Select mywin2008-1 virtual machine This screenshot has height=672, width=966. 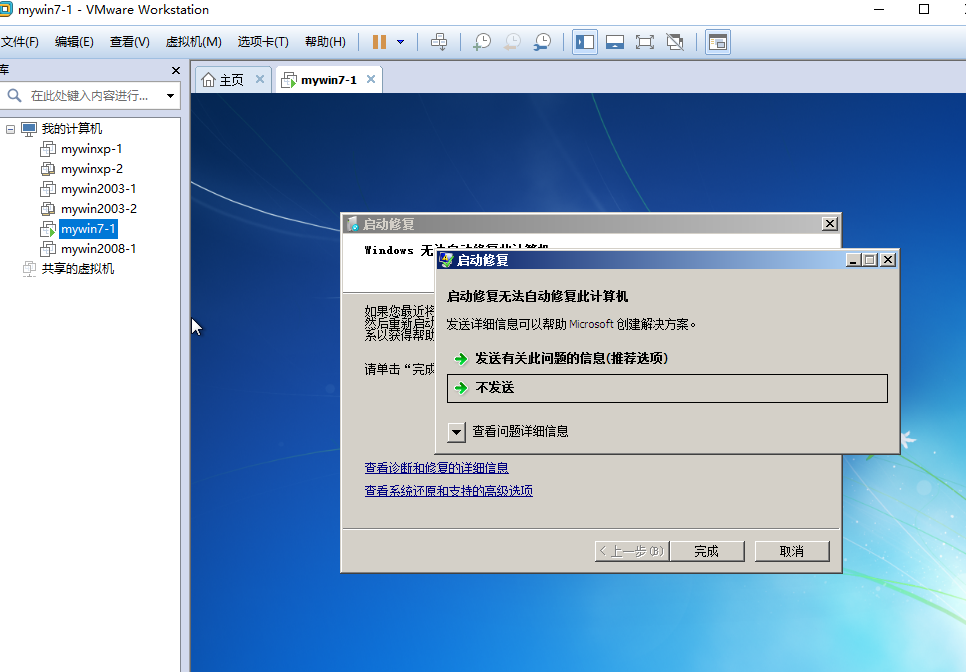(99, 249)
